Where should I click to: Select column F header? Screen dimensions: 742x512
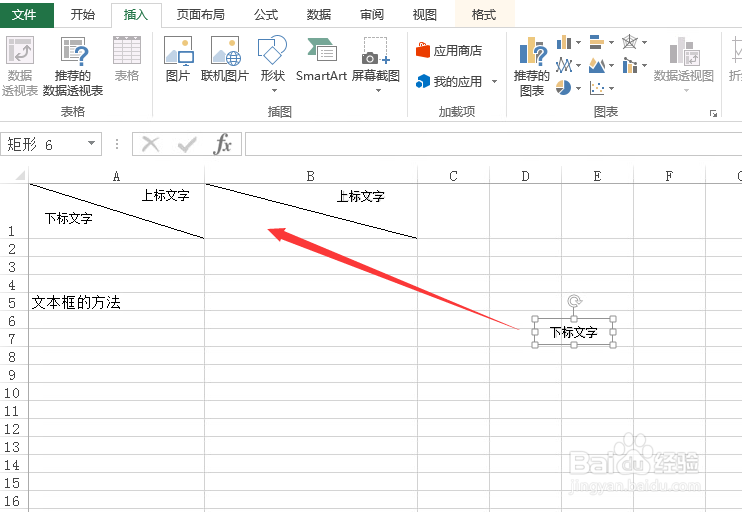pos(669,176)
